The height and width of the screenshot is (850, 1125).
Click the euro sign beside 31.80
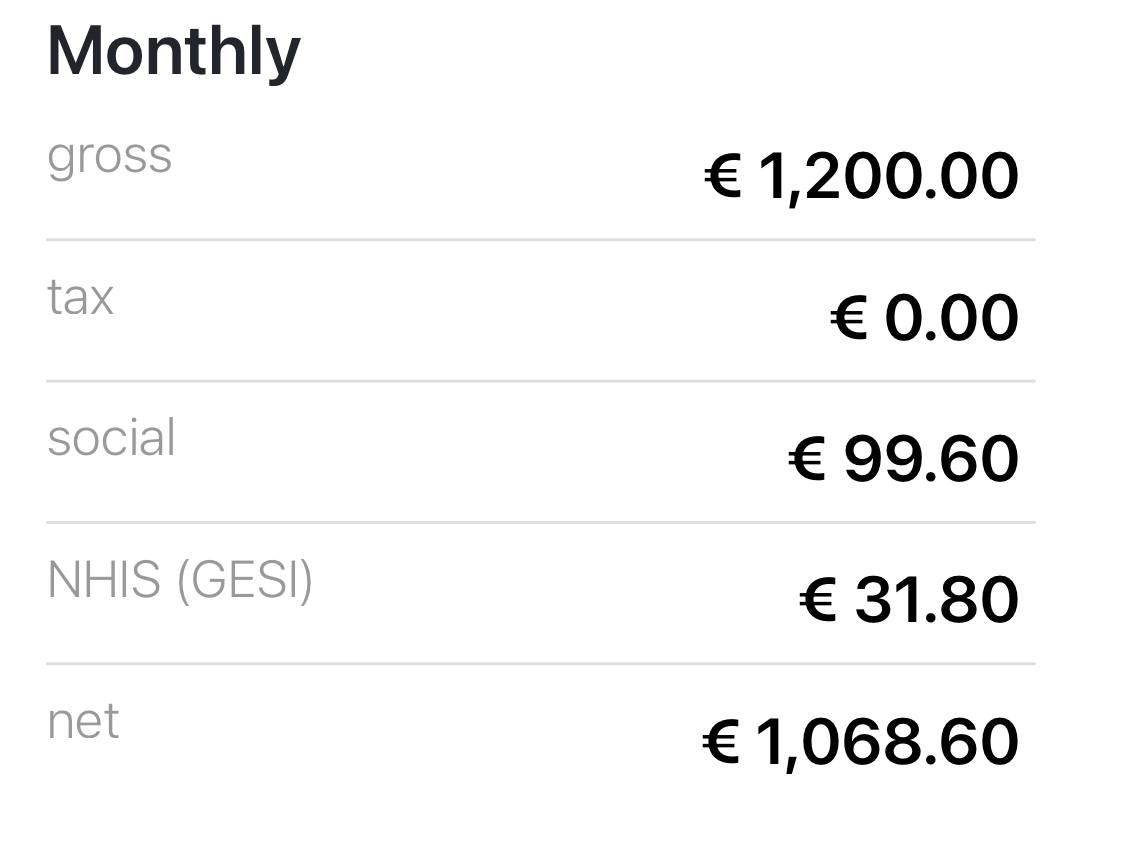pyautogui.click(x=818, y=600)
